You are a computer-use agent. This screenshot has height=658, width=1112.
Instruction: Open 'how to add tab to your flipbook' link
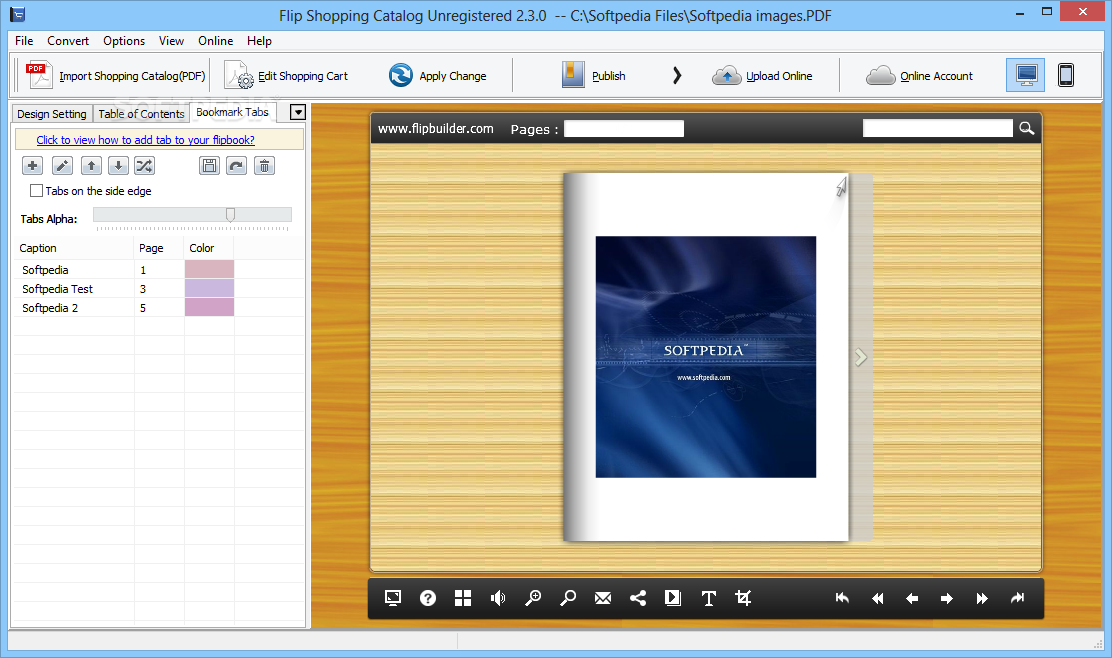[145, 140]
